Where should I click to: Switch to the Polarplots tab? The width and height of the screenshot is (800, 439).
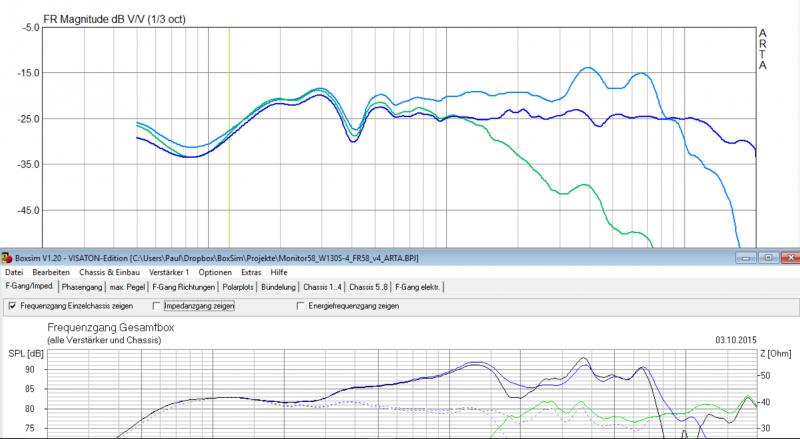(x=238, y=287)
